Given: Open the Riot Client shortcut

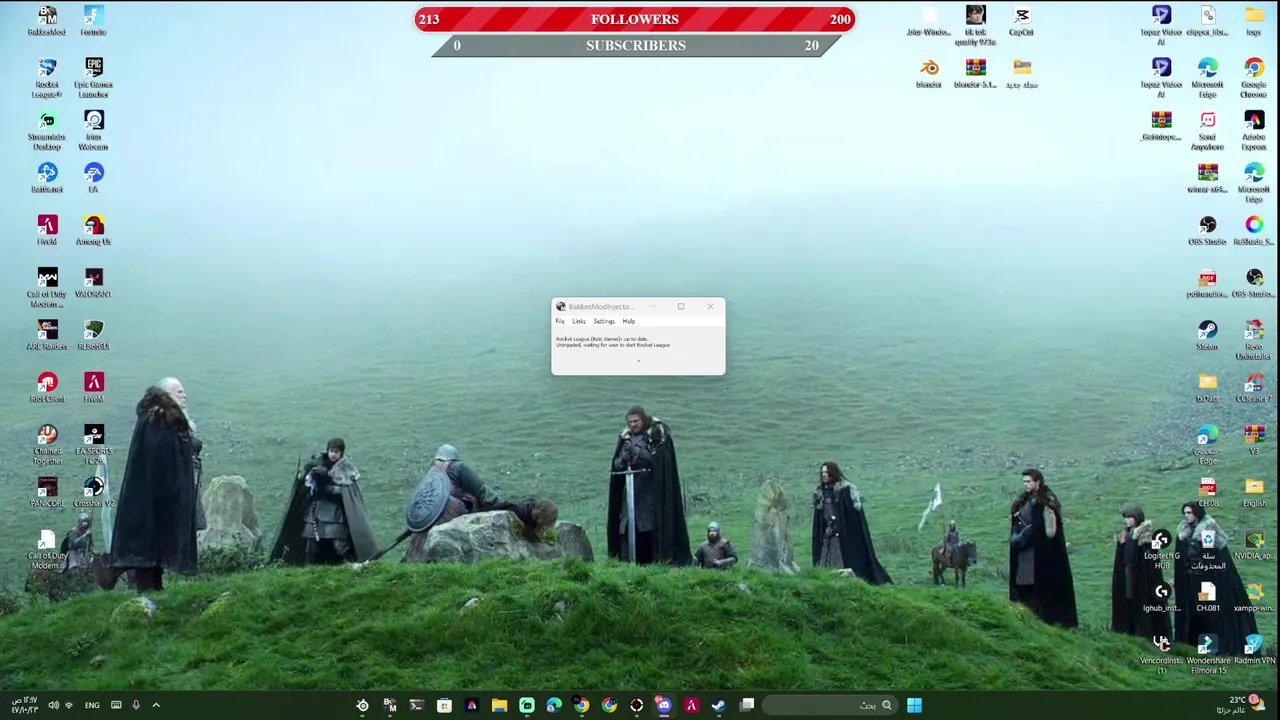Looking at the screenshot, I should click(x=47, y=388).
